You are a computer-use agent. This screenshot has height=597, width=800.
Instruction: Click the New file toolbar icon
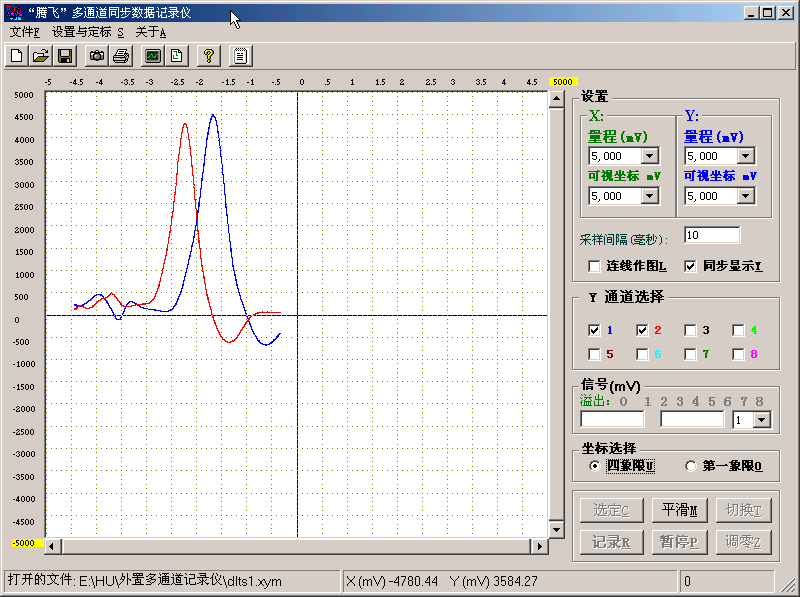pyautogui.click(x=17, y=56)
